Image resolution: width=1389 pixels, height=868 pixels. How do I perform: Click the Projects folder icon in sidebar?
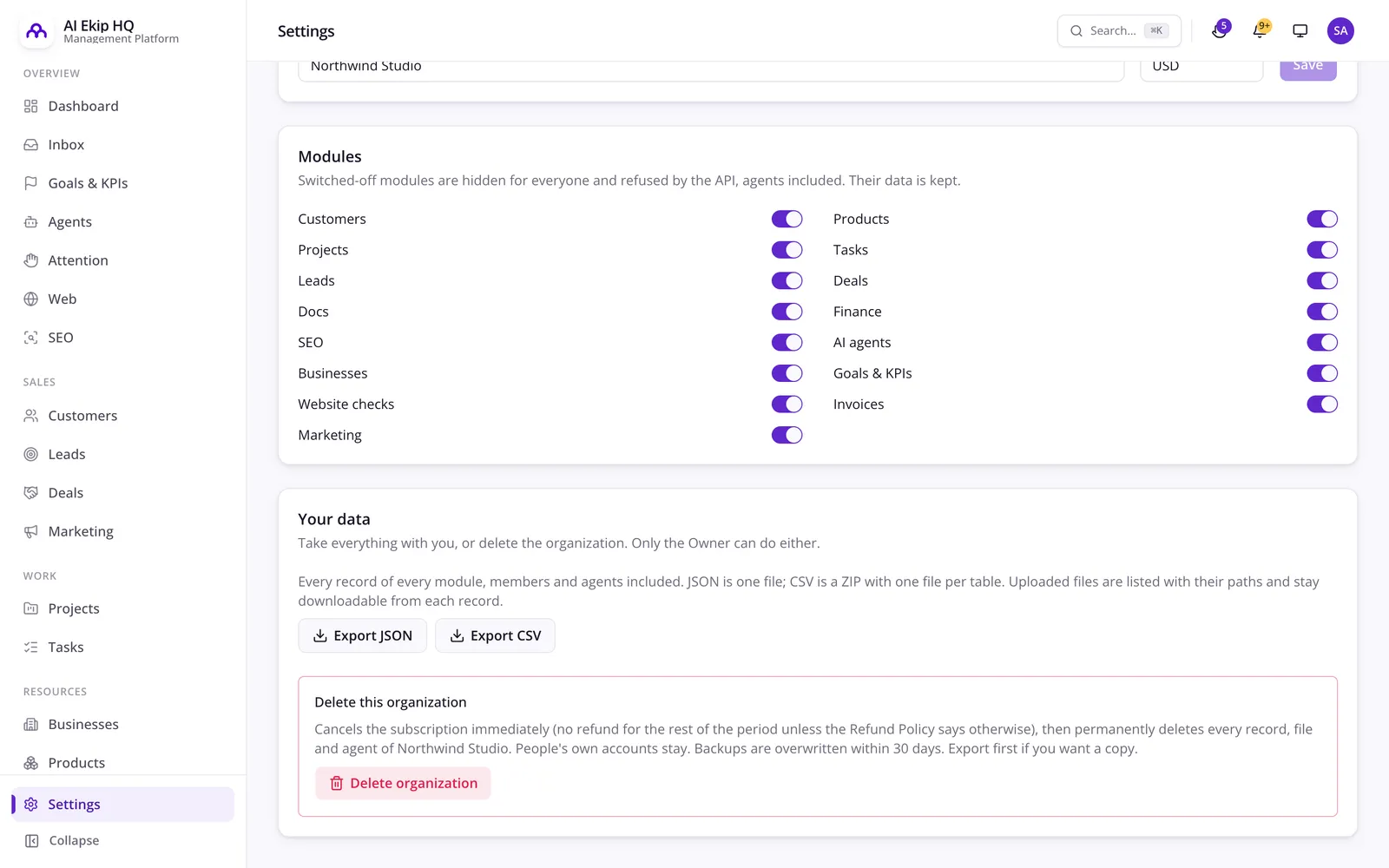tap(31, 608)
